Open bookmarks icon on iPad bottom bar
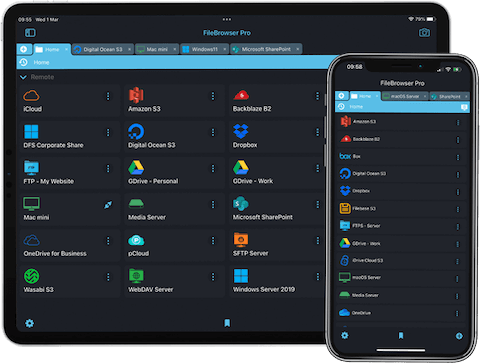The image size is (480, 363). tap(227, 323)
